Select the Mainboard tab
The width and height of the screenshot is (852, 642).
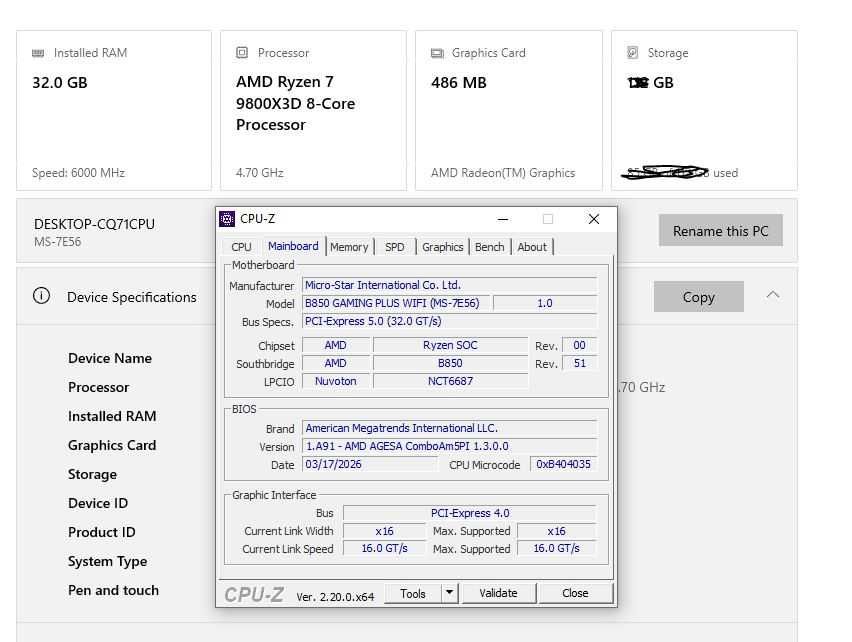click(x=293, y=246)
